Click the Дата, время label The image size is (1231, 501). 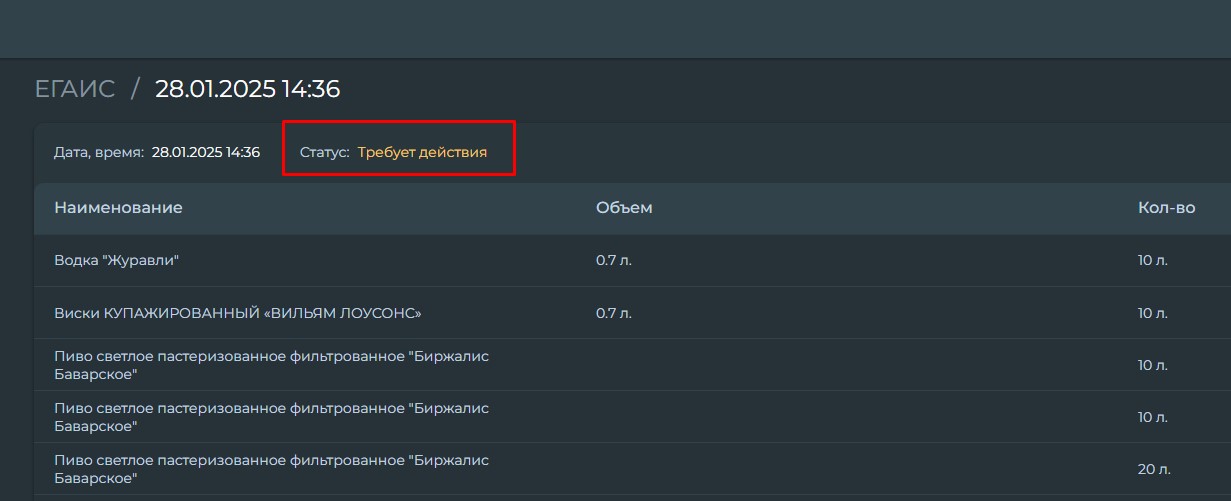(99, 152)
